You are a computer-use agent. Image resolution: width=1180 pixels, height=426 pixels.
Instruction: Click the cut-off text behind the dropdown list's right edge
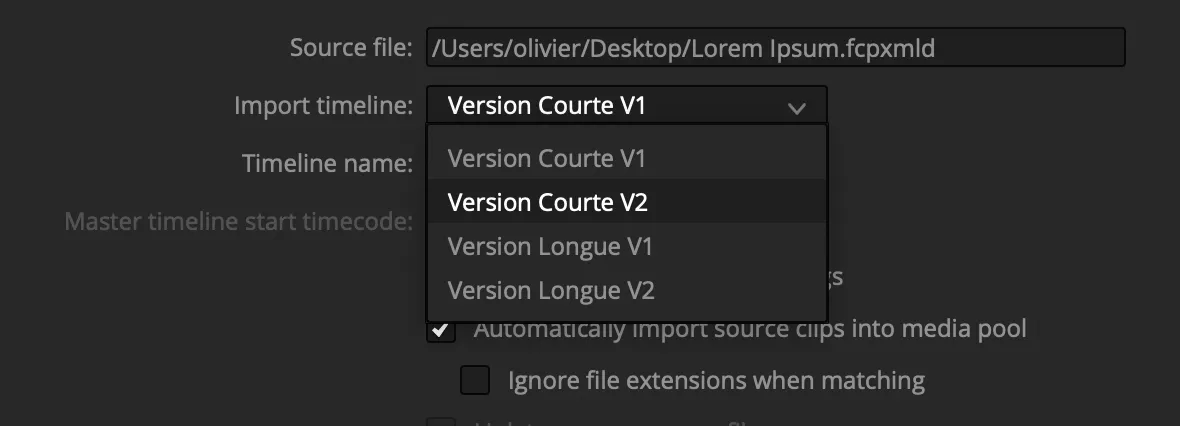tap(836, 277)
